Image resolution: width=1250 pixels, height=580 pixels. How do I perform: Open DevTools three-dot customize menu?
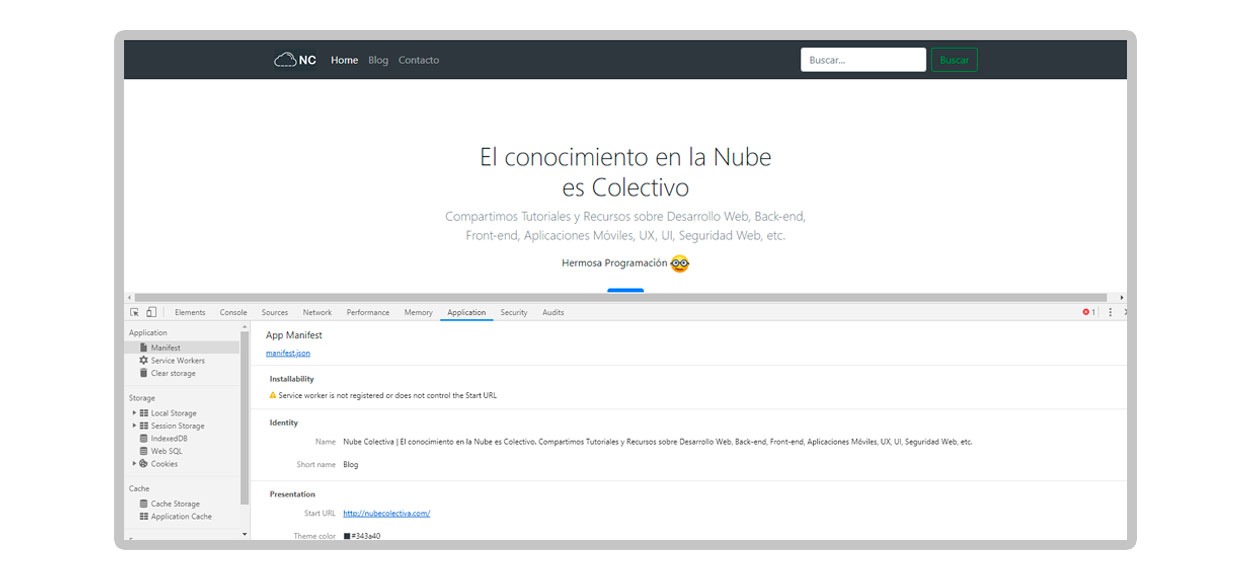tap(1110, 312)
